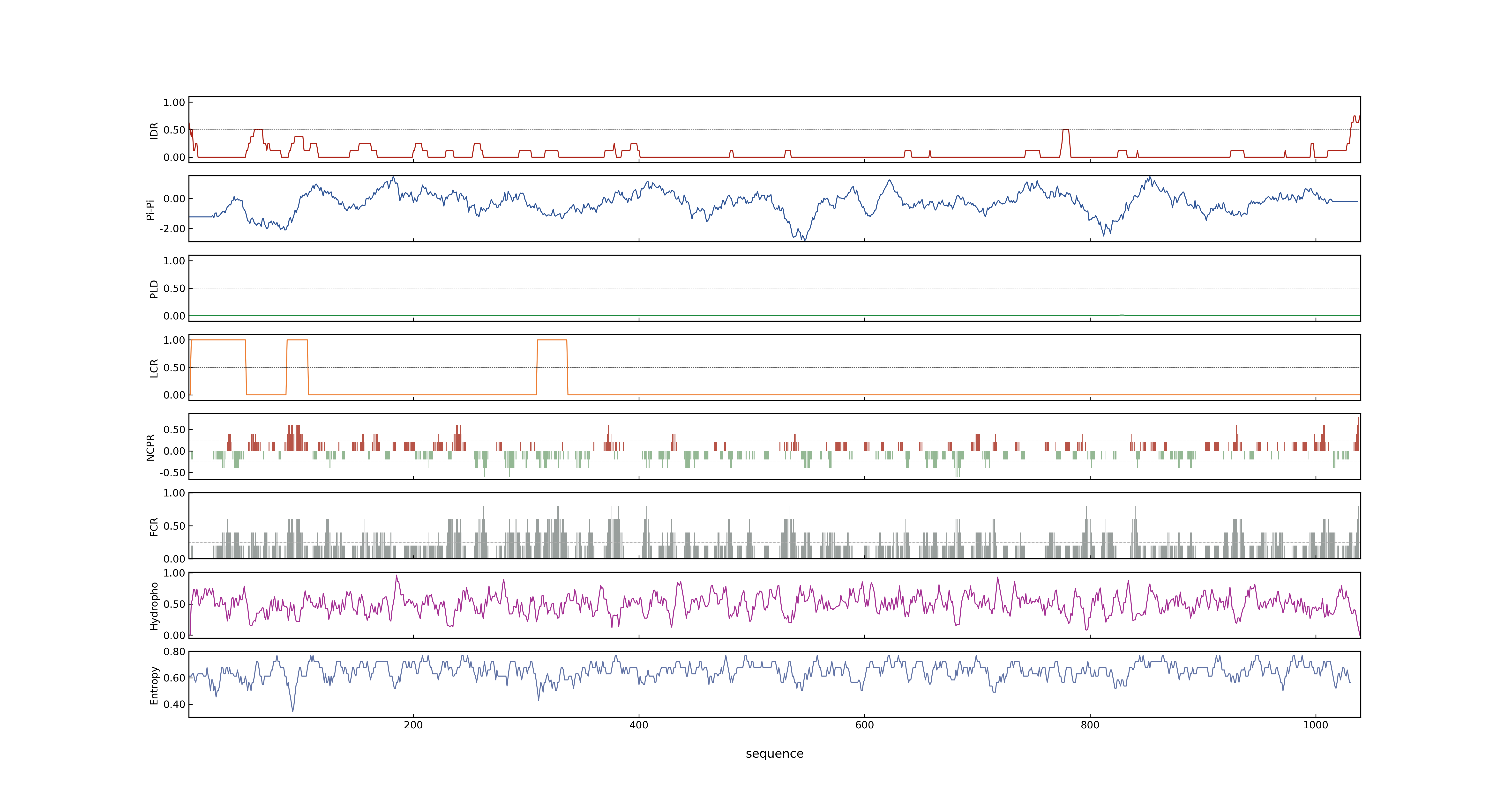Click the -2.00 tick on Pi-Pi axis
Screen dimensions: 1512x806
(x=172, y=229)
